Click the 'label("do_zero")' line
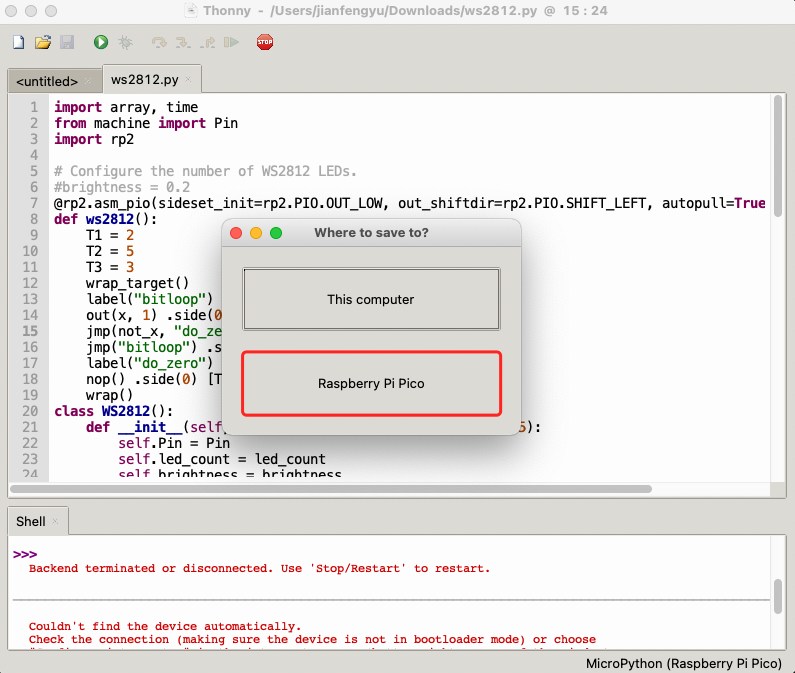Viewport: 795px width, 673px height. pos(150,363)
